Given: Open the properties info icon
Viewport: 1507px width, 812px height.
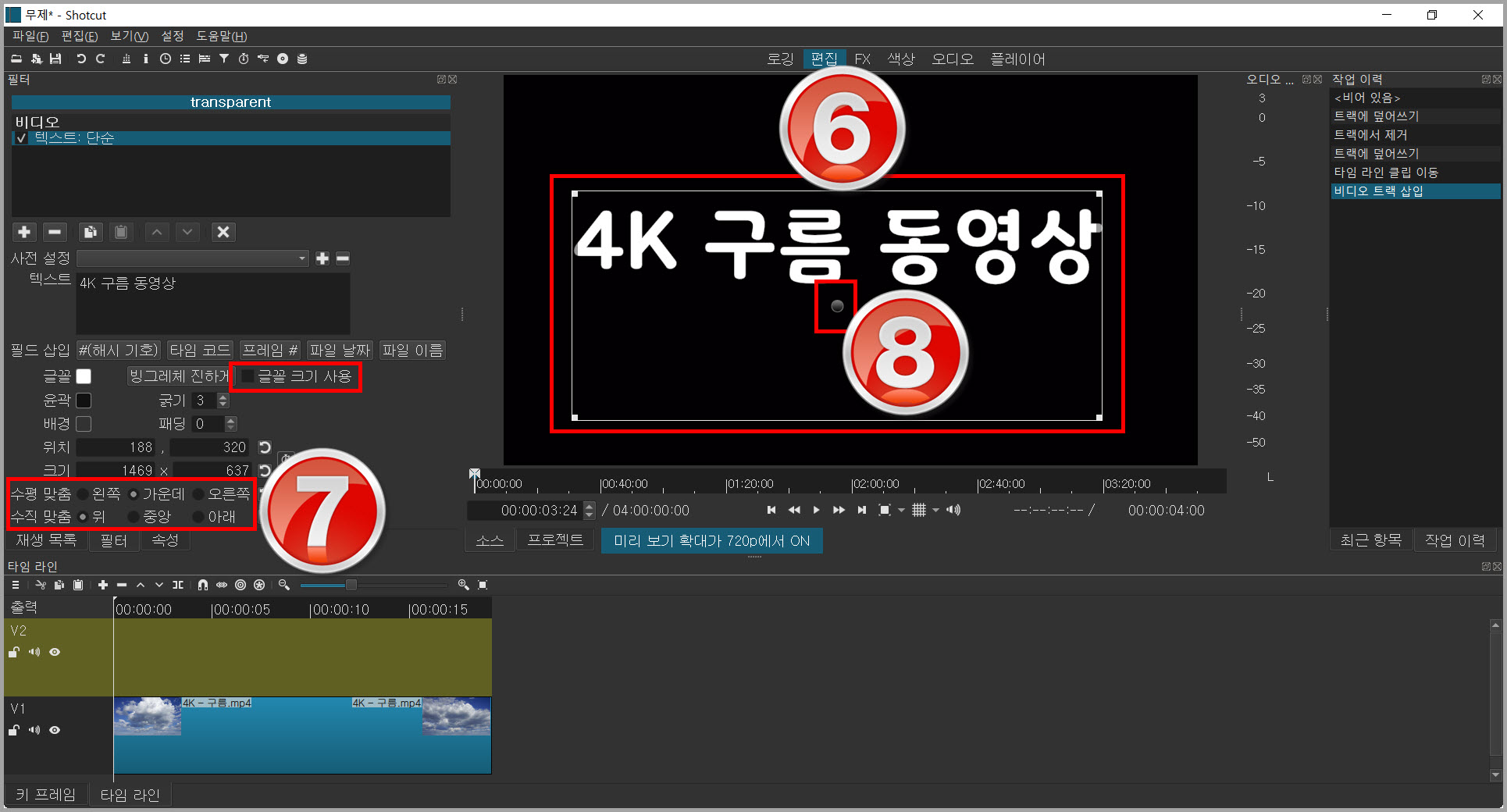Looking at the screenshot, I should (146, 59).
